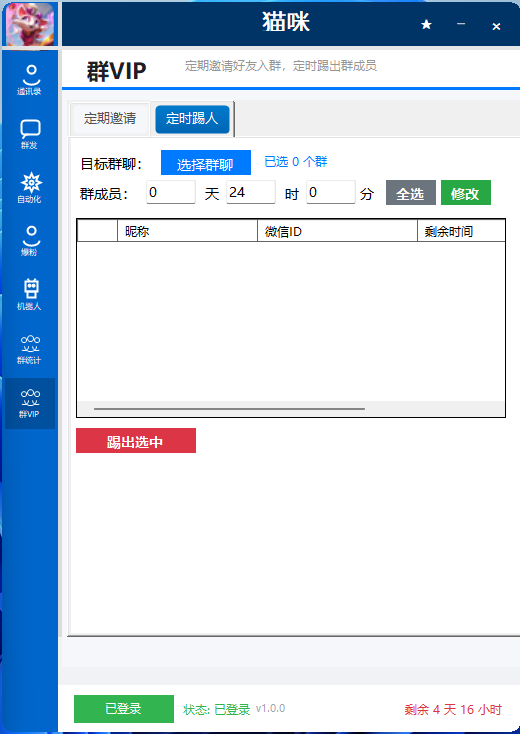Open the 通讯录 contacts sidebar icon
520x734 pixels.
pos(29,80)
